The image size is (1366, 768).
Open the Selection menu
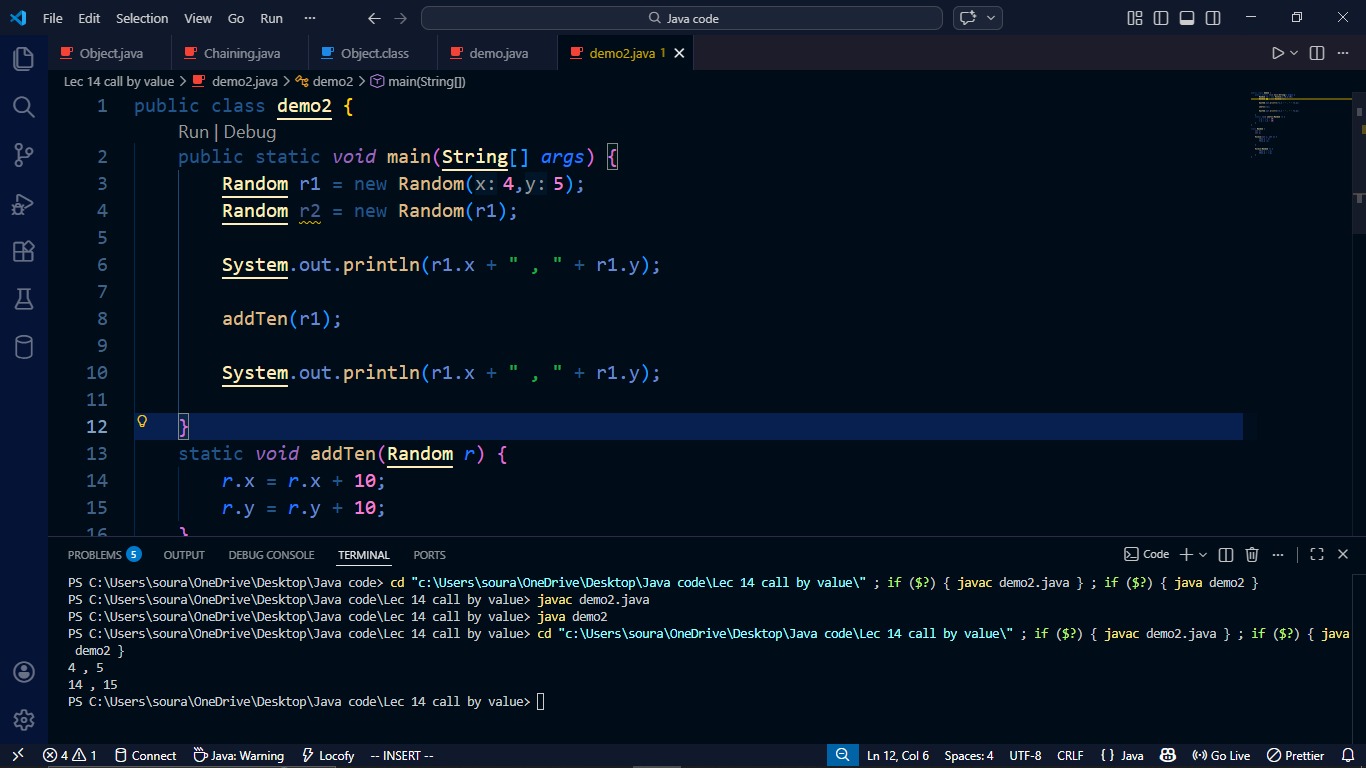click(142, 18)
